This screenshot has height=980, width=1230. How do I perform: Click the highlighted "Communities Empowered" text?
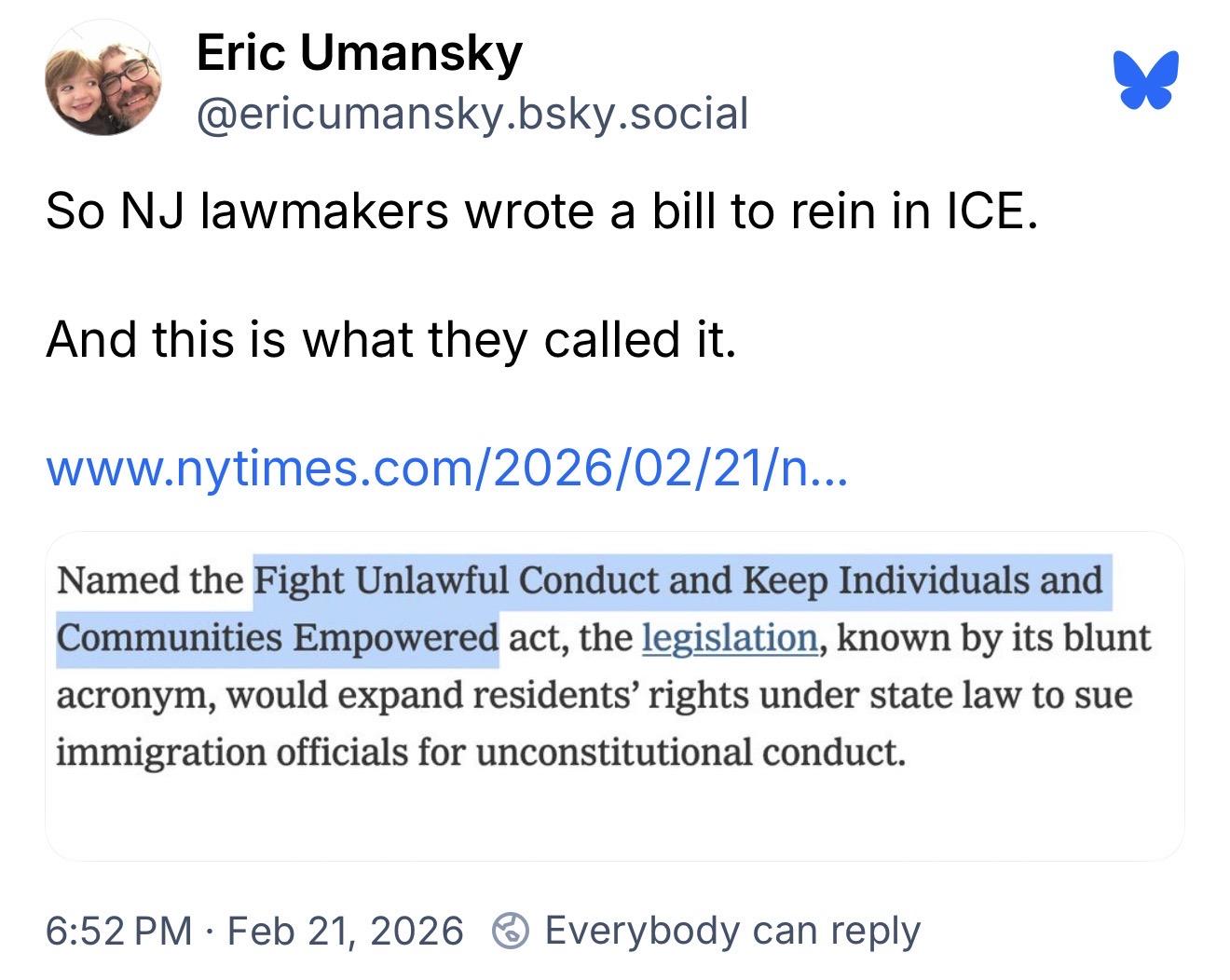[x=277, y=638]
